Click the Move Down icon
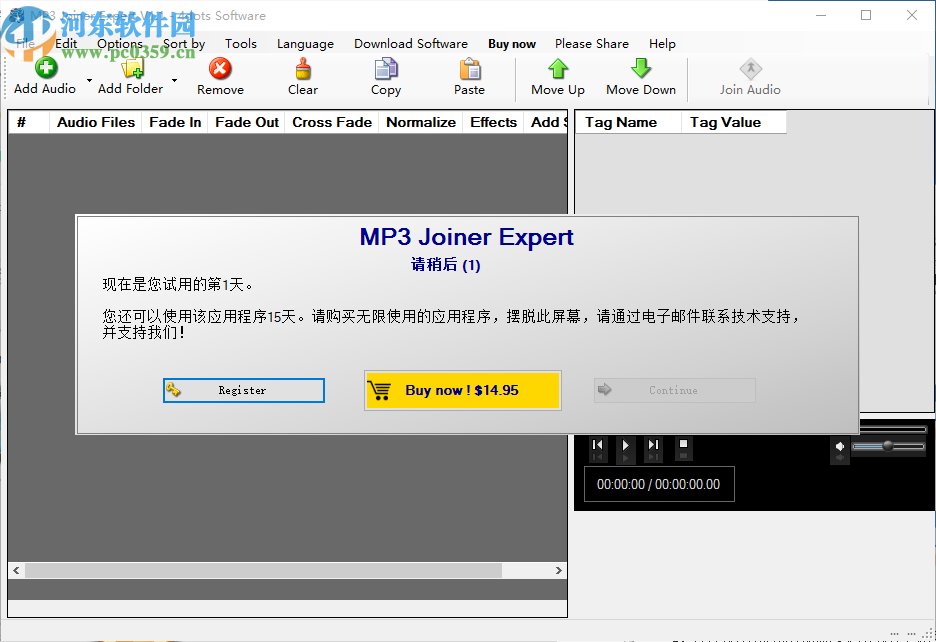This screenshot has height=642, width=936. [x=640, y=70]
